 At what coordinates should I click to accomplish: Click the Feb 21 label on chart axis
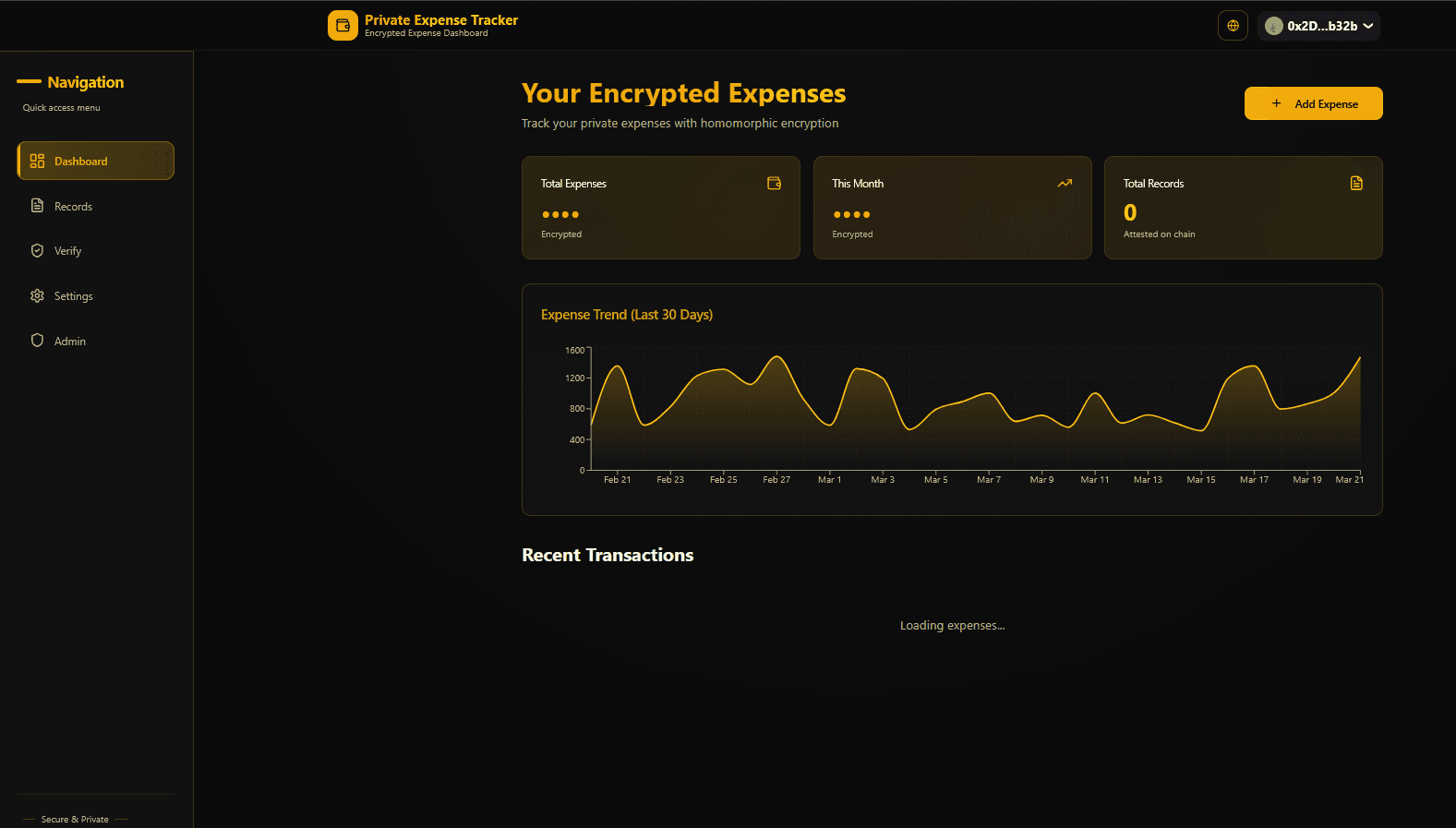618,480
